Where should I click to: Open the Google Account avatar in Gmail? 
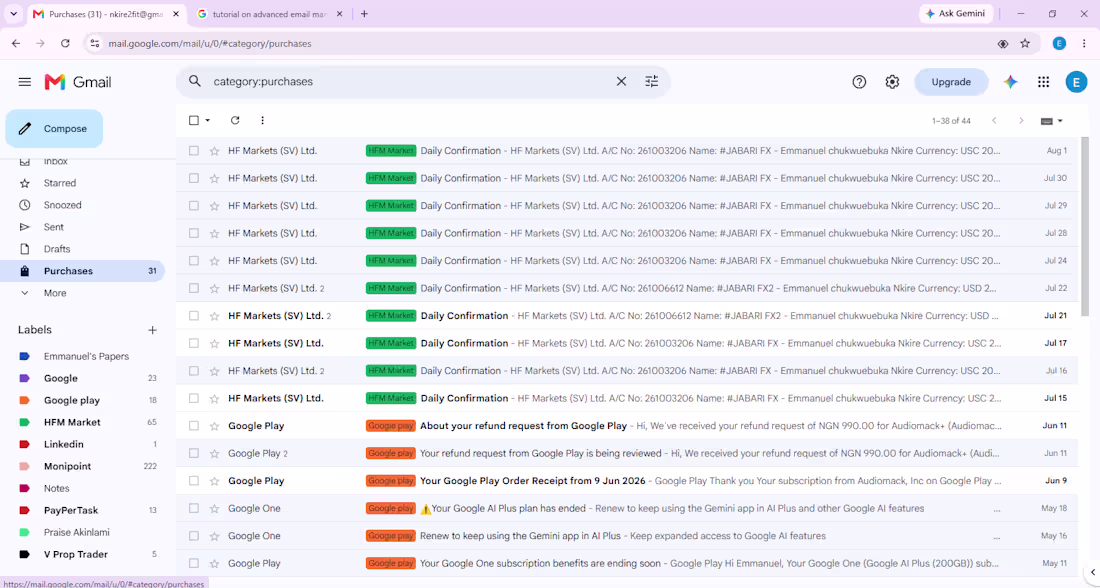[1076, 82]
